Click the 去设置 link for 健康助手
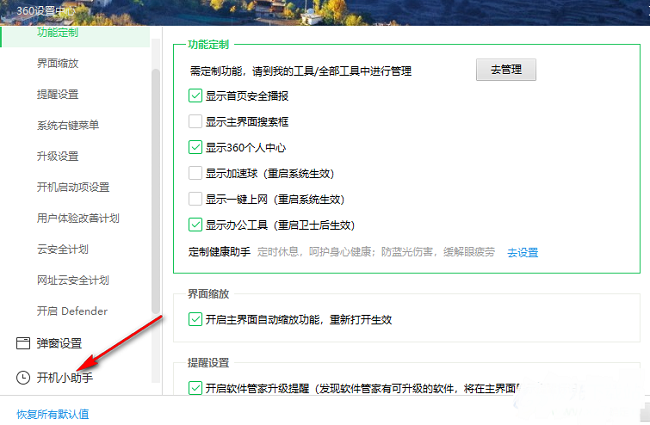The width and height of the screenshot is (650, 425). (523, 253)
